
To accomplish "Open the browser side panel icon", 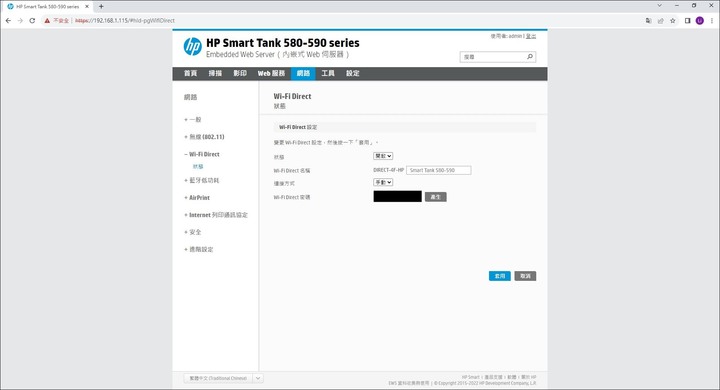I will [x=687, y=21].
